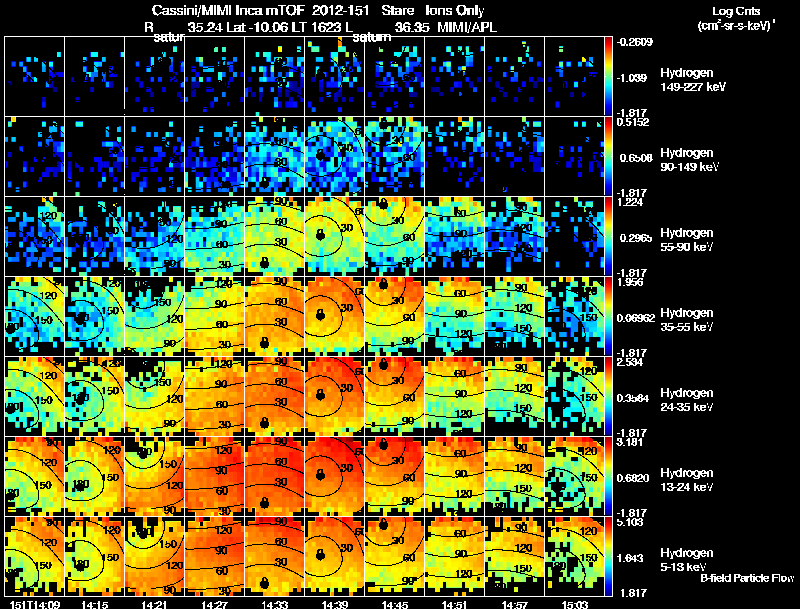The height and width of the screenshot is (609, 800).
Task: Click the Hydrogen 5-13 keV row label
Action: pyautogui.click(x=687, y=560)
